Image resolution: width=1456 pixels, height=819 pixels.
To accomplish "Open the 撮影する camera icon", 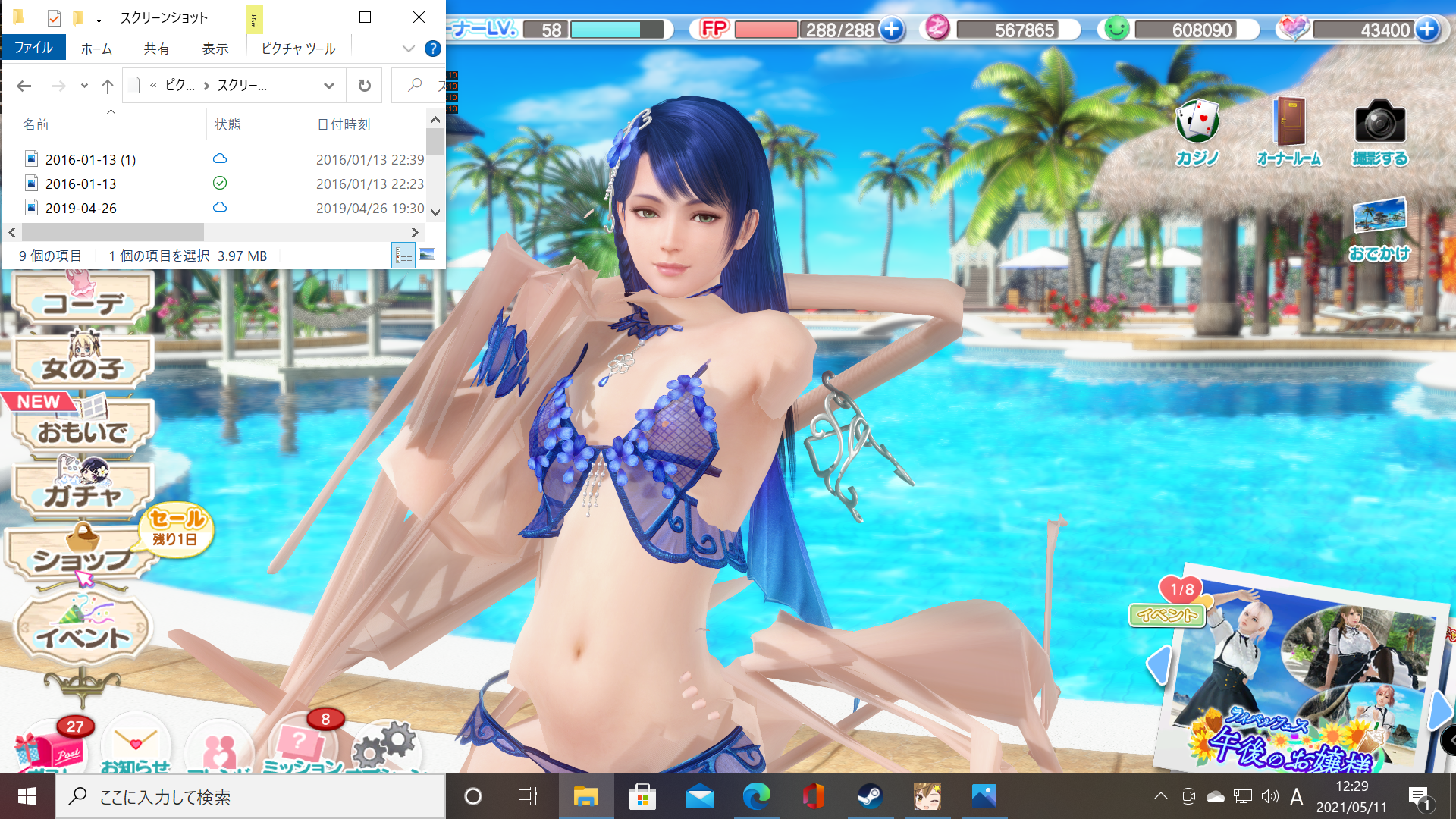I will 1379,132.
